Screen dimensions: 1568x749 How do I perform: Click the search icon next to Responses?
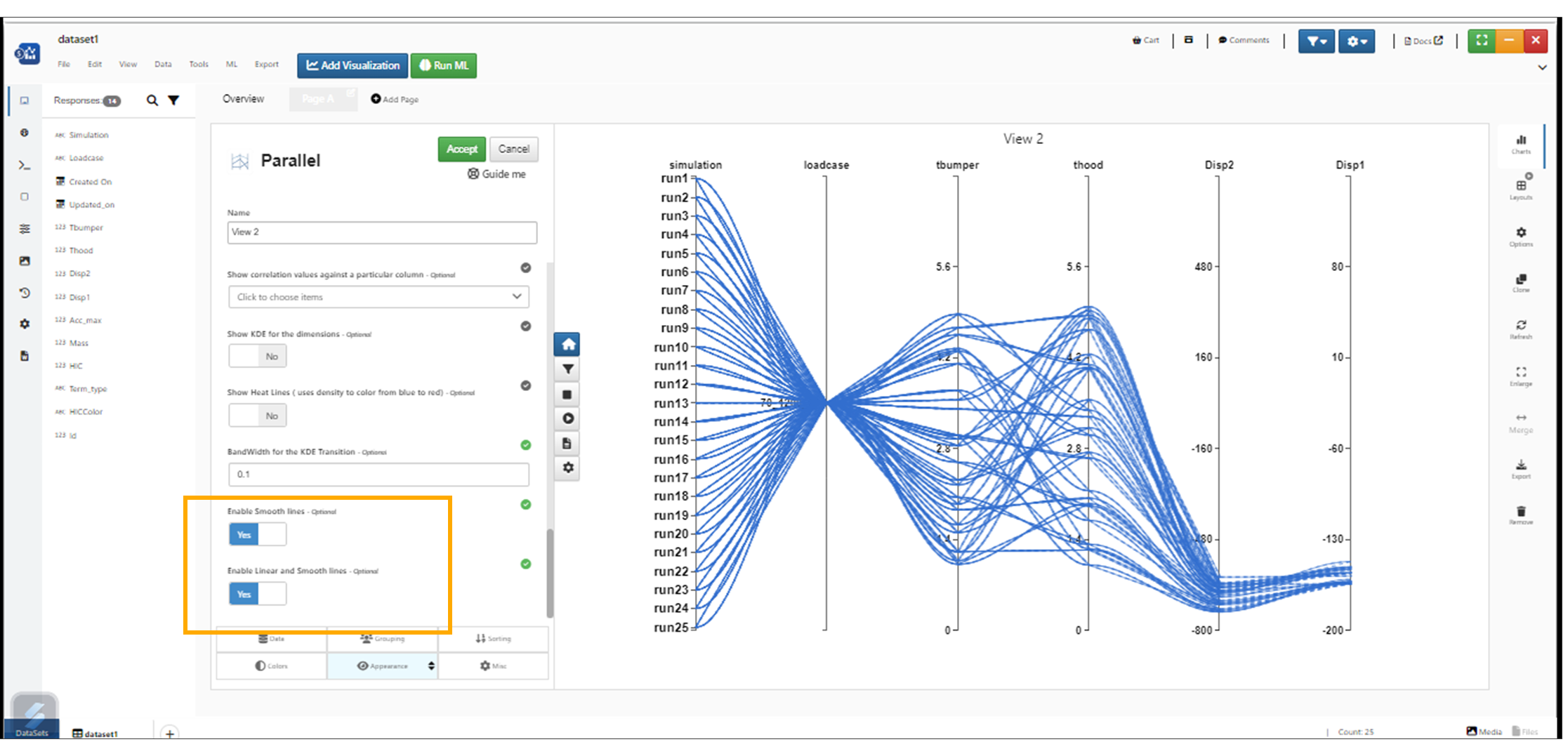[152, 100]
